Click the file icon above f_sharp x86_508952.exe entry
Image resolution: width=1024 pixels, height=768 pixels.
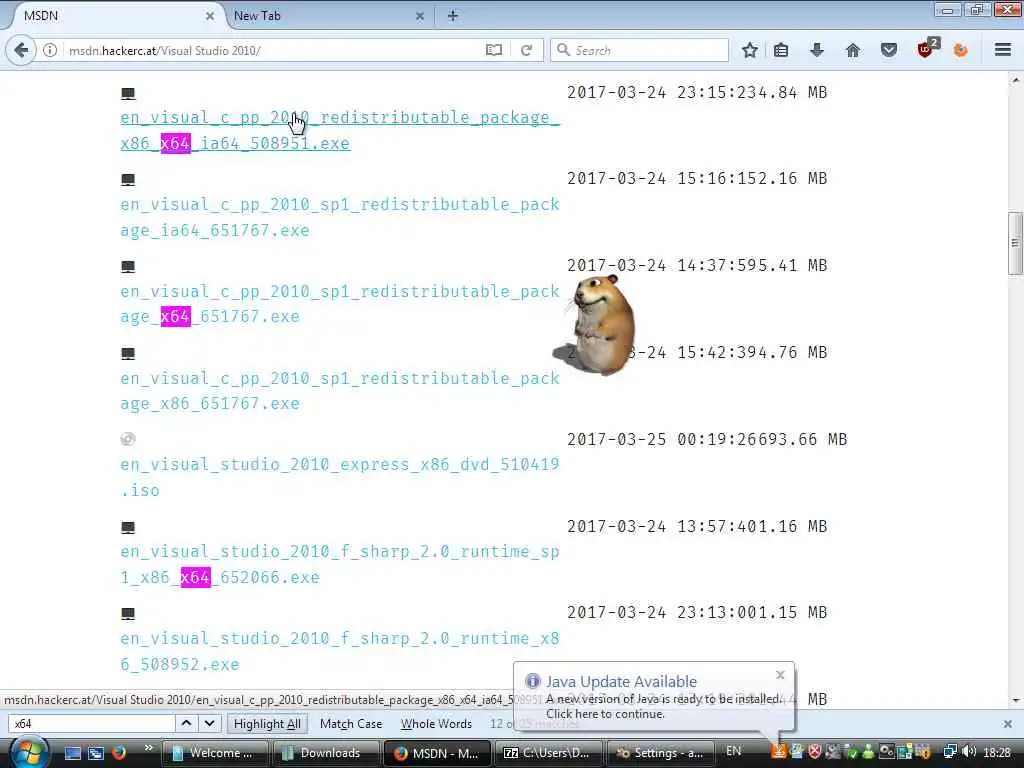point(128,613)
